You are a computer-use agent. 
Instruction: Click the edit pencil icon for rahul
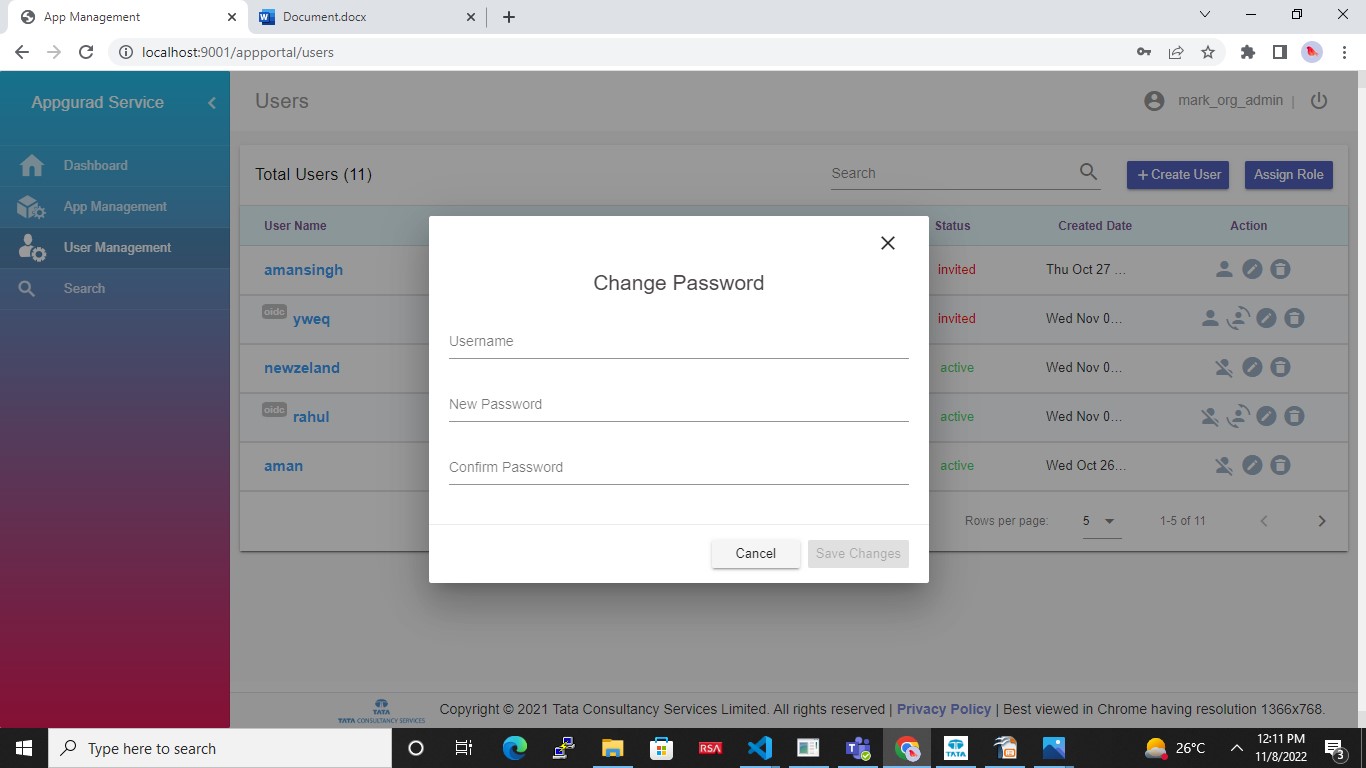(1266, 416)
